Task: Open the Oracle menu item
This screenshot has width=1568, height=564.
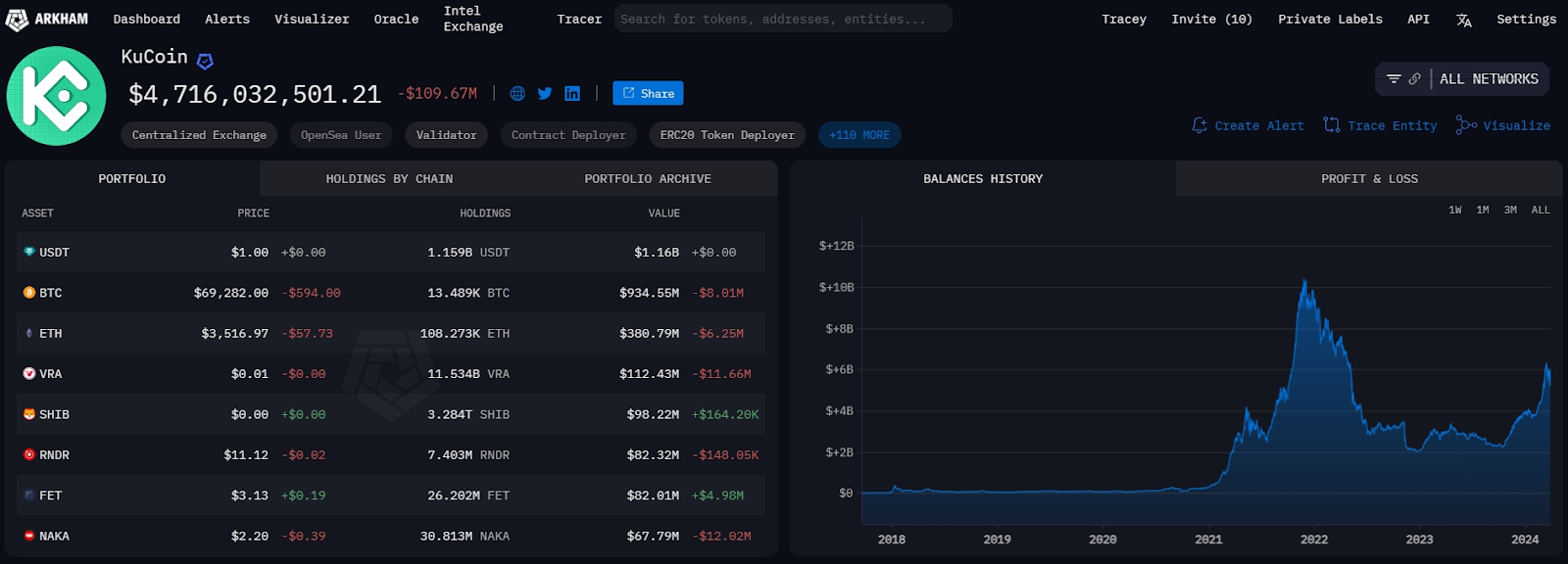Action: click(396, 19)
